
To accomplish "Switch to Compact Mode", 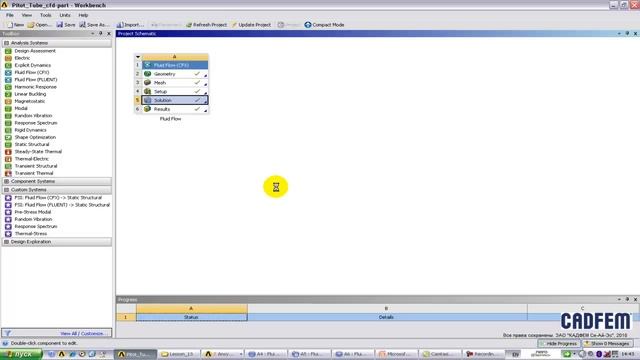I will pyautogui.click(x=324, y=25).
